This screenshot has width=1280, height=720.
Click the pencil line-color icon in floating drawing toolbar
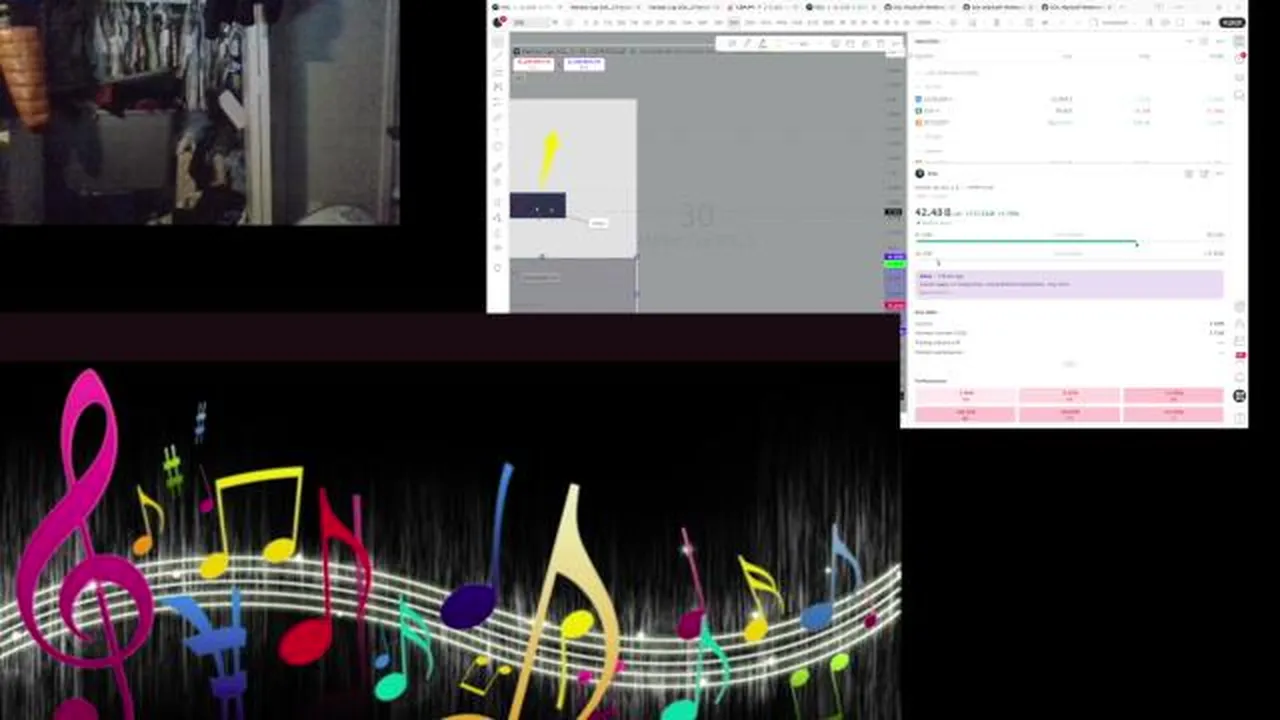click(x=746, y=43)
